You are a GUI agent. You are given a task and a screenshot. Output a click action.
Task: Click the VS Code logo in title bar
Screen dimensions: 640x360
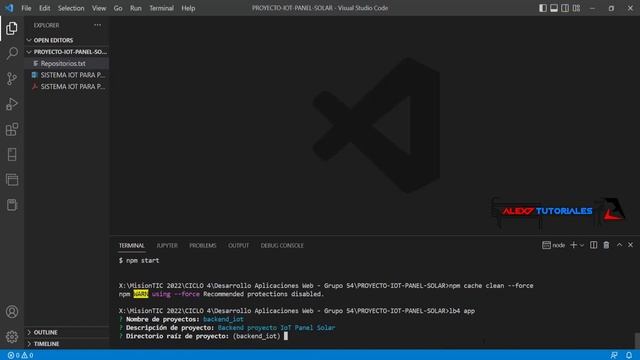tap(9, 8)
